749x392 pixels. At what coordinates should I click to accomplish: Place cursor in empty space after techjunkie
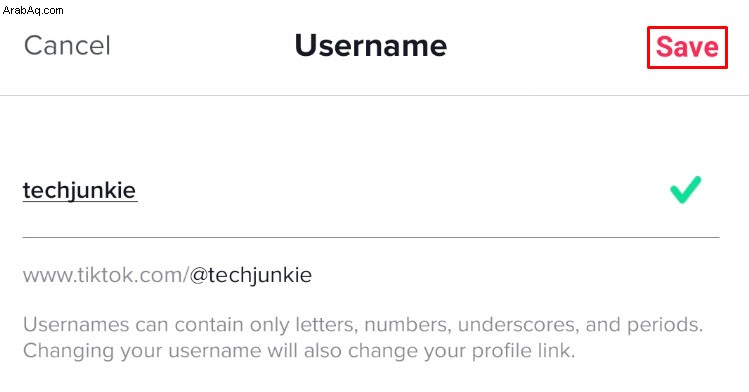pyautogui.click(x=401, y=191)
